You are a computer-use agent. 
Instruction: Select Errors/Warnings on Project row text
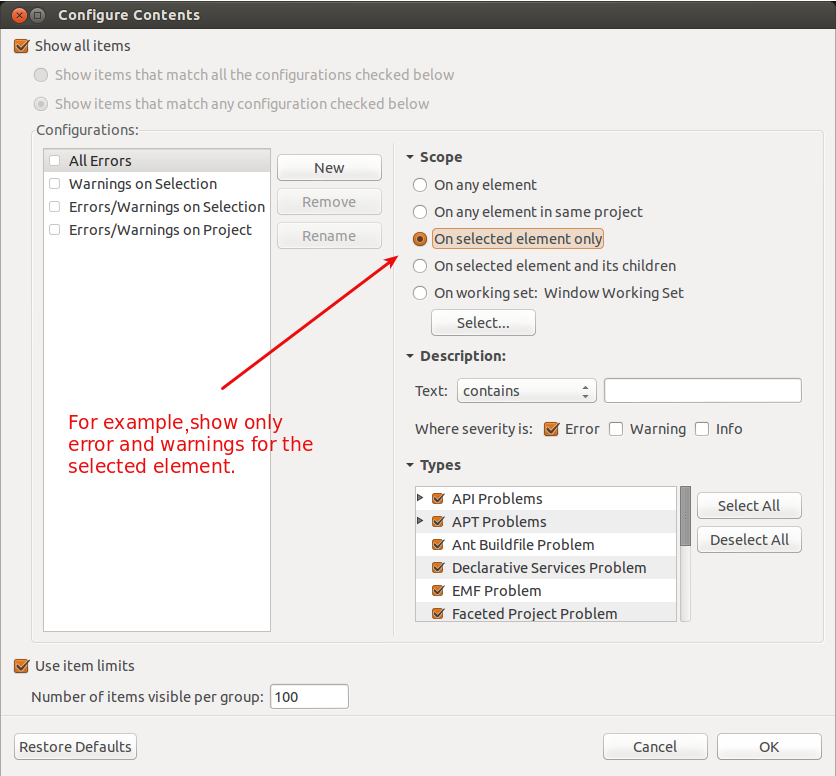160,230
